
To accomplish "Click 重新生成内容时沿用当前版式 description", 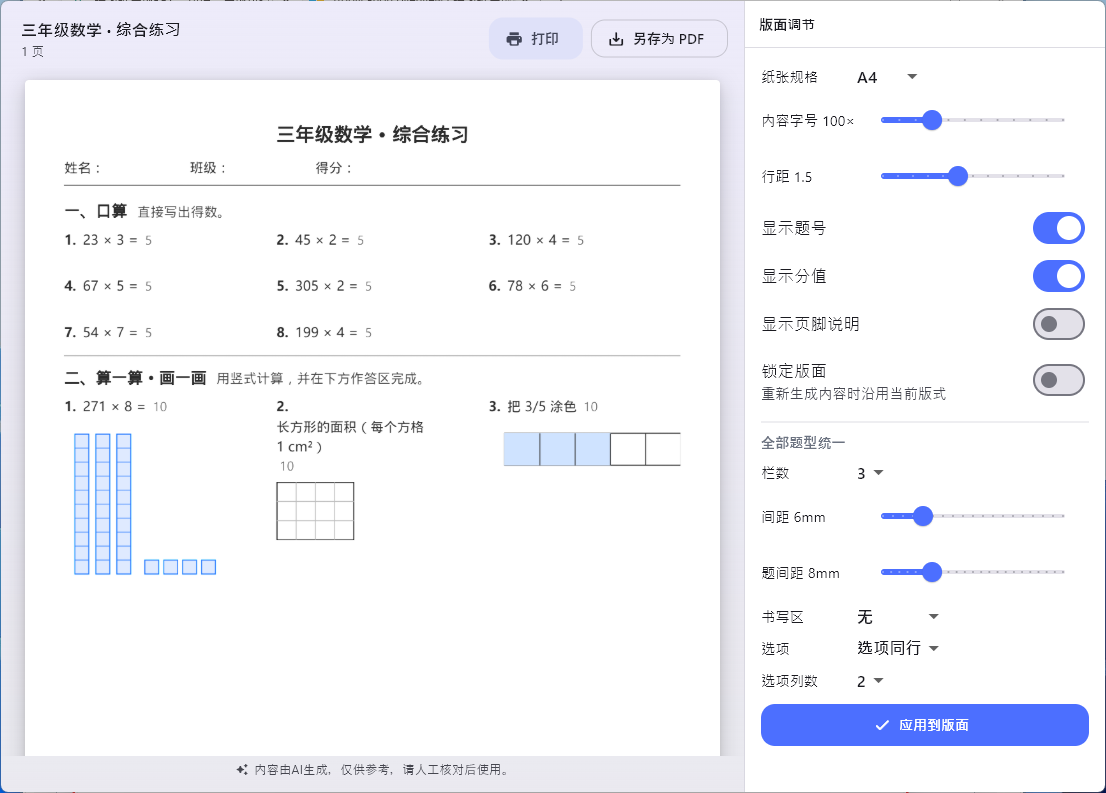I will coord(853,394).
